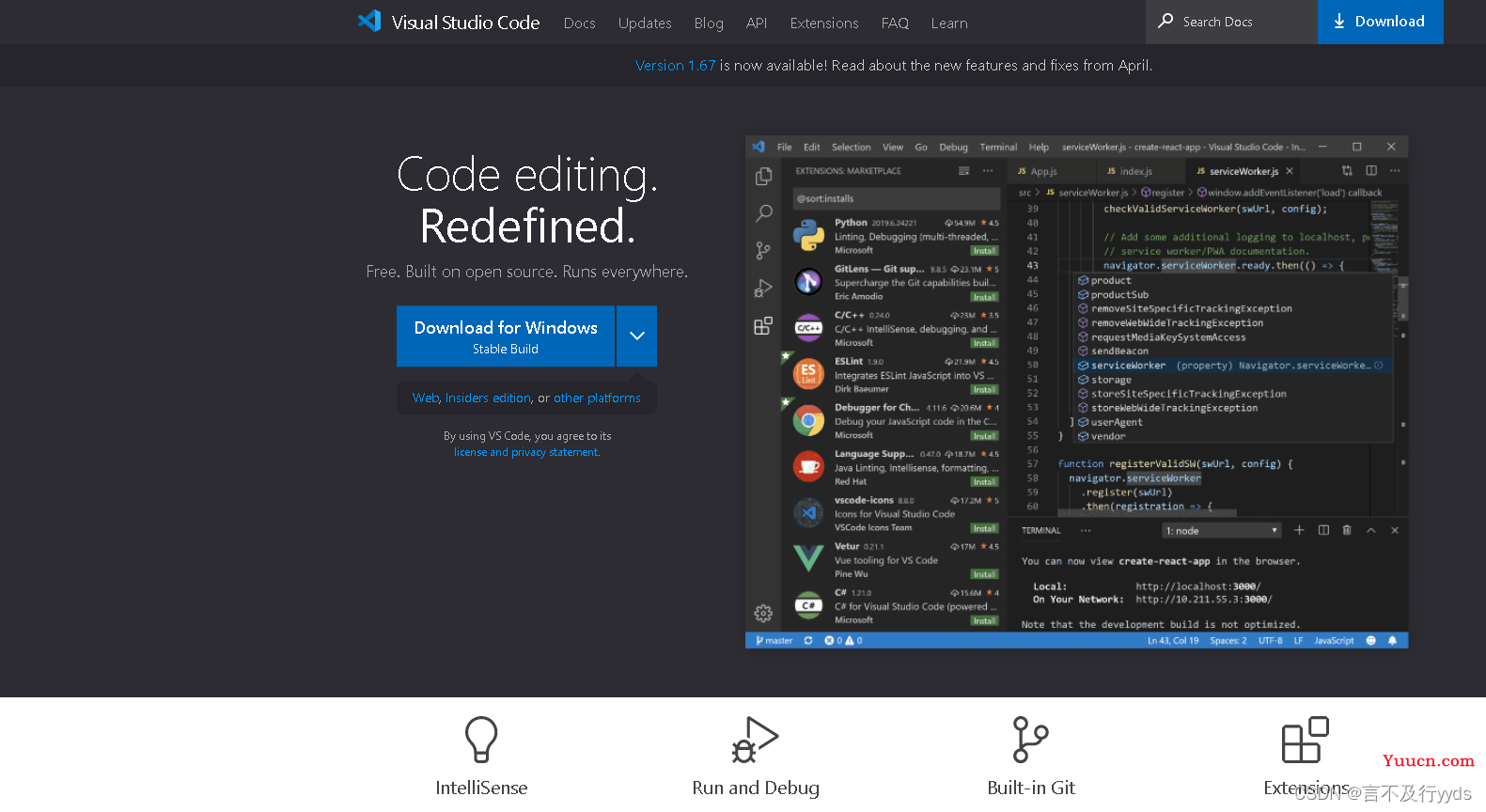Open Manage gear icon in editor screenshot
The height and width of the screenshot is (812, 1486).
click(763, 613)
